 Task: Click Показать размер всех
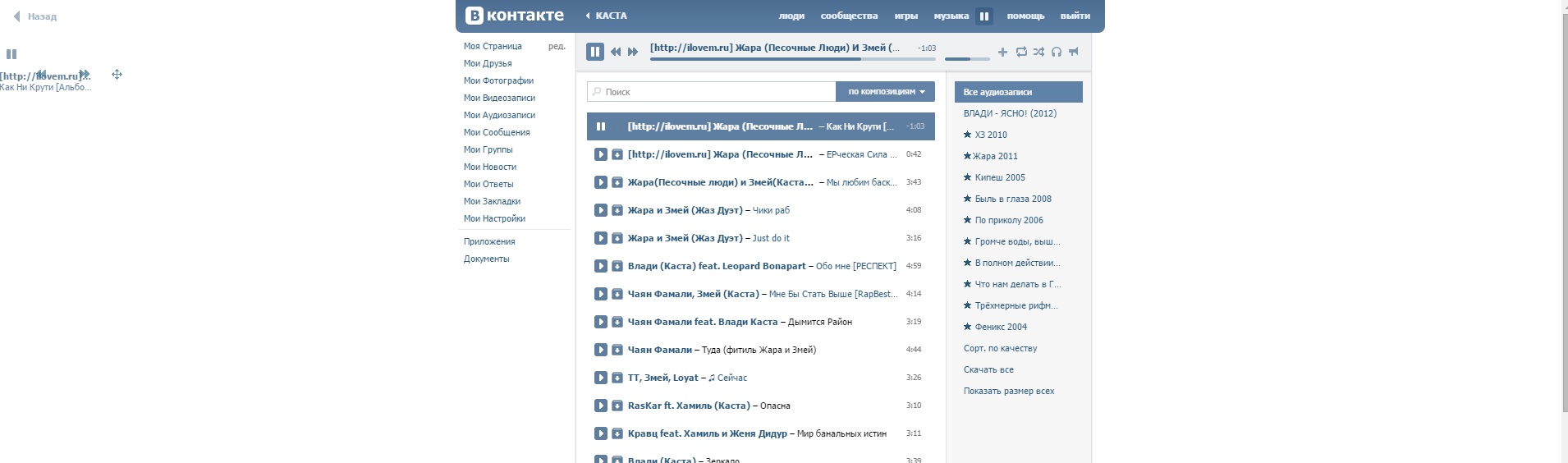click(x=1009, y=391)
